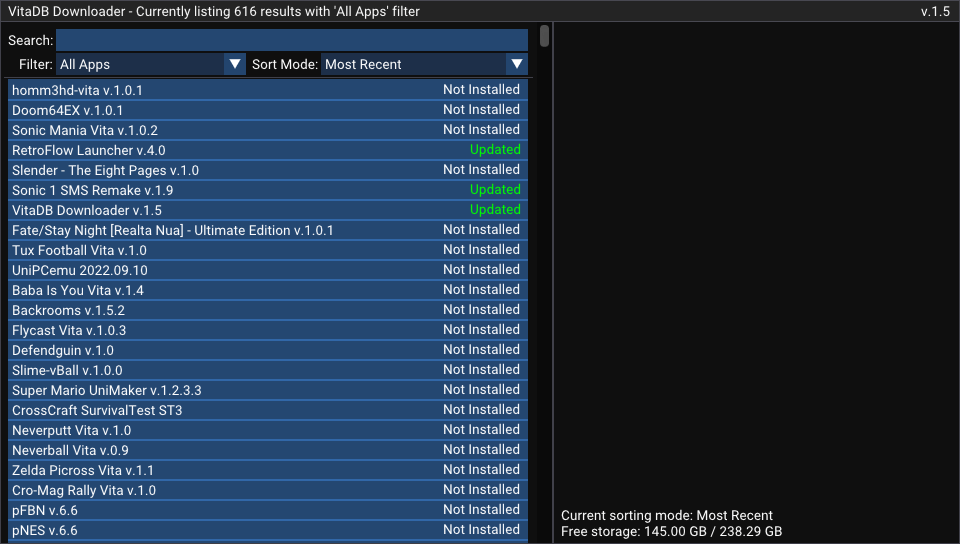Click the Filter dropdown arrow icon
This screenshot has height=544, width=960.
click(x=234, y=64)
